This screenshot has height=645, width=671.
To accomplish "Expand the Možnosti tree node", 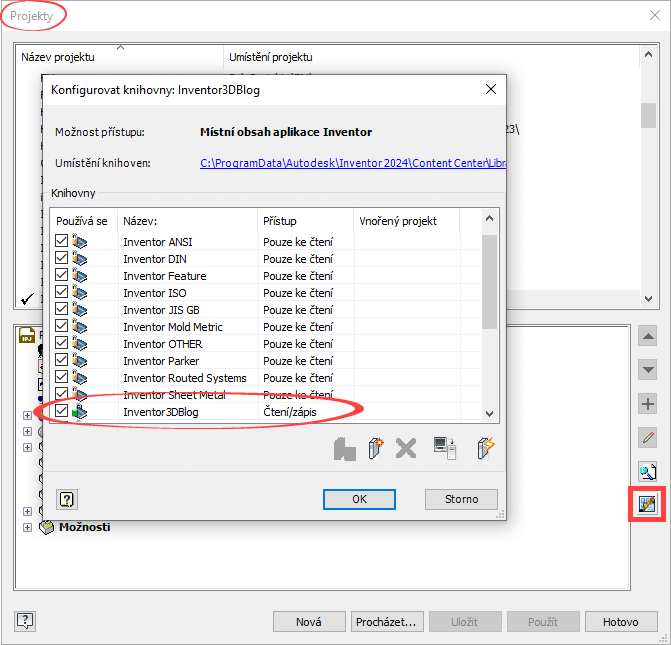I will [x=27, y=527].
